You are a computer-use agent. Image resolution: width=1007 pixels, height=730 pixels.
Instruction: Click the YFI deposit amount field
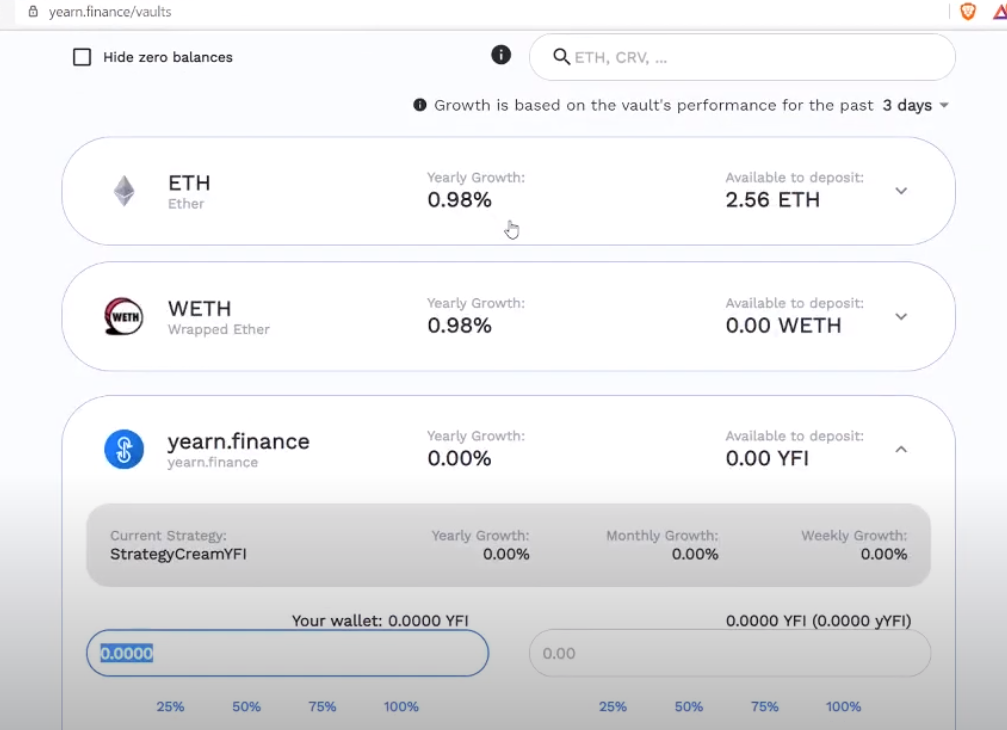click(x=288, y=653)
